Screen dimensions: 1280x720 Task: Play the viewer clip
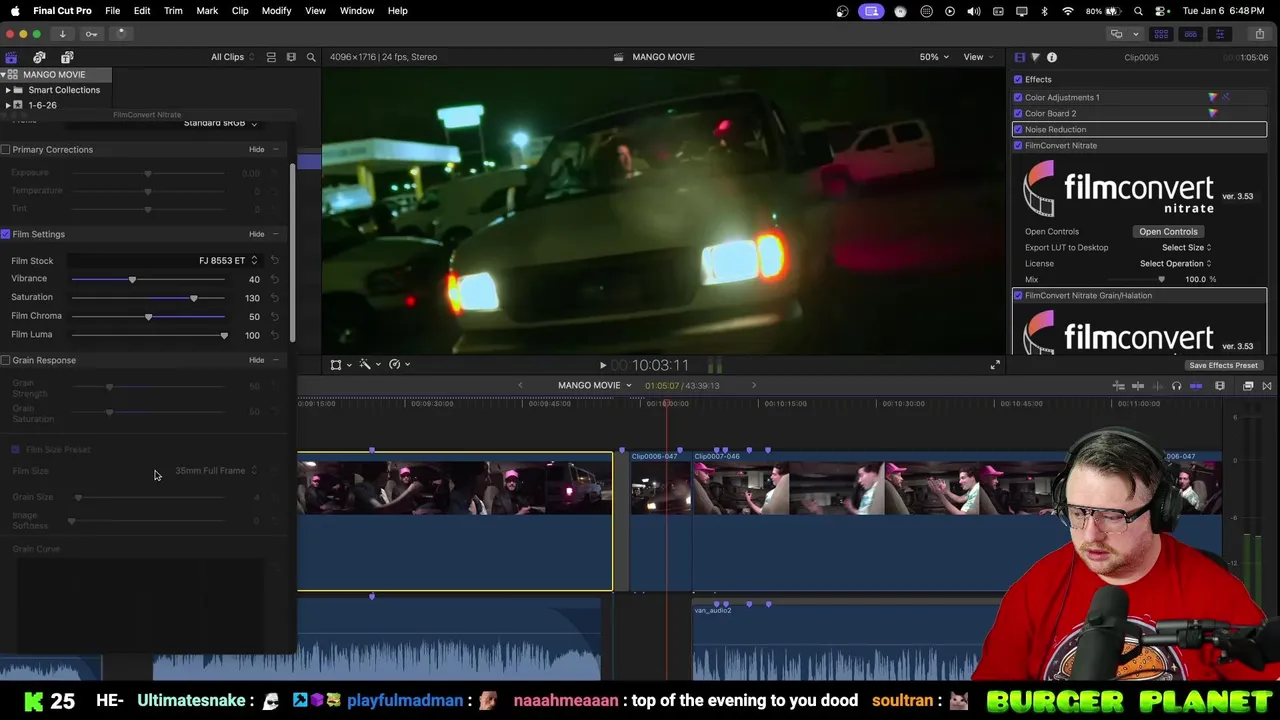pos(602,366)
